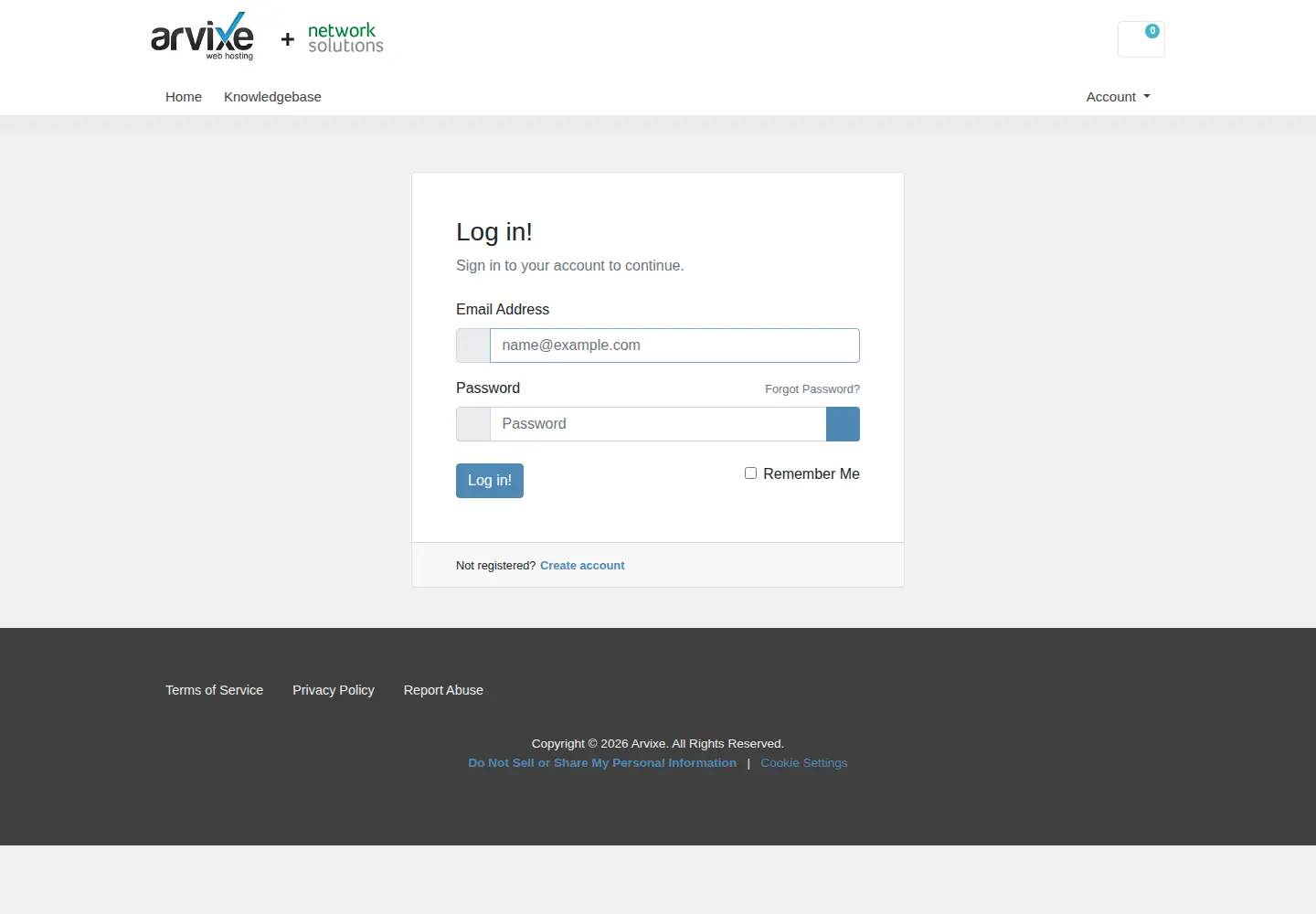The width and height of the screenshot is (1316, 914).
Task: Click the Arvixe web hosting logo
Action: coord(202,37)
